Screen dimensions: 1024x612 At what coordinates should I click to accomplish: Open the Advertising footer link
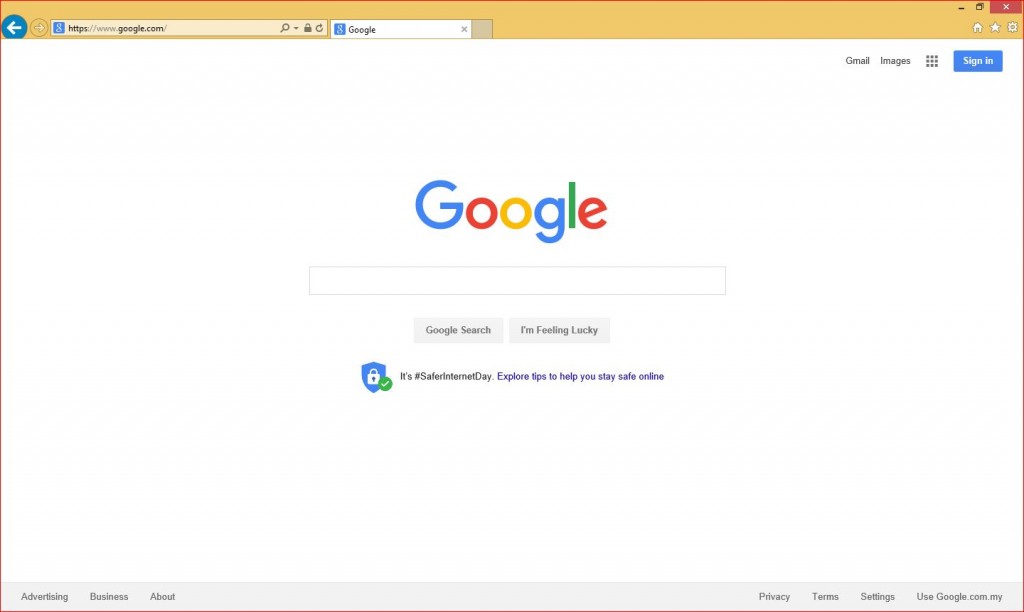pos(44,596)
